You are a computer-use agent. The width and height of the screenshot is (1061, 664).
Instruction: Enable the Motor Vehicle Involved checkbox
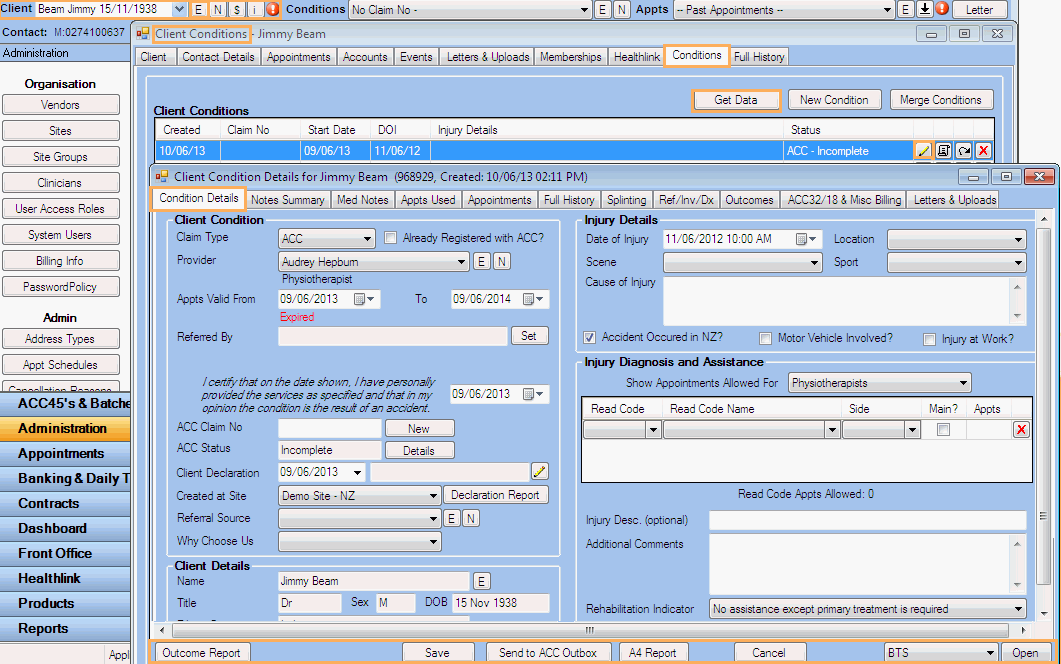coord(766,339)
